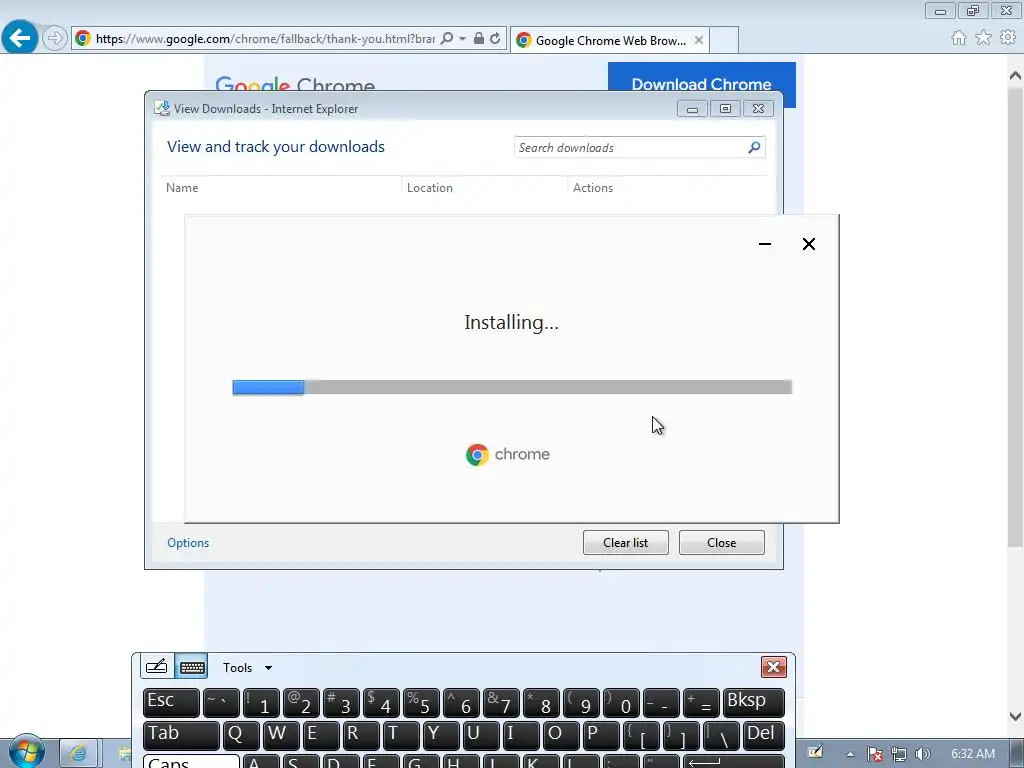
Task: Tap the Bksp key on on-screen keyboard
Action: click(x=754, y=703)
